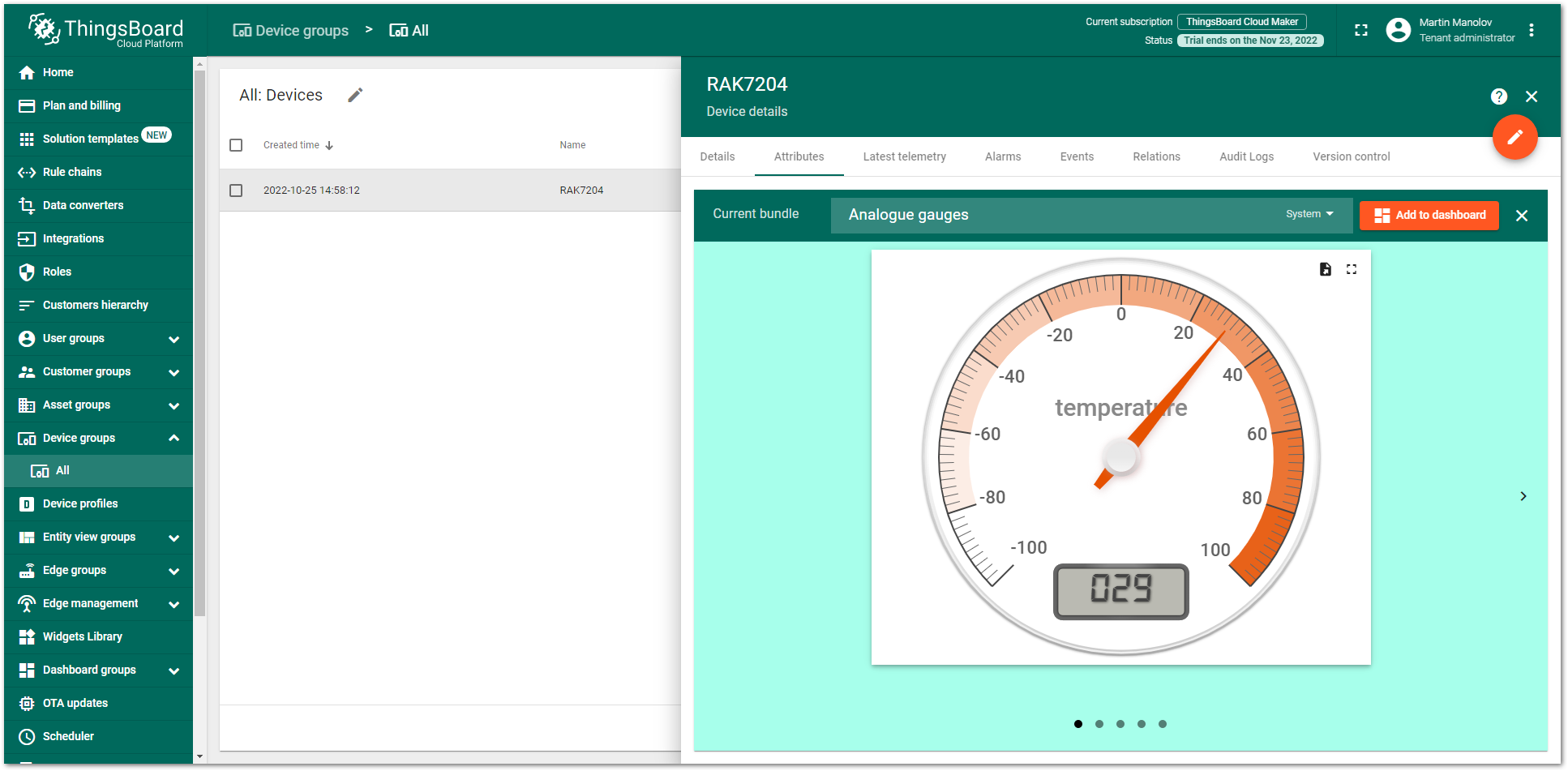Viewport: 1568px width, 771px height.
Task: Switch to Version control tab
Action: coord(1352,156)
